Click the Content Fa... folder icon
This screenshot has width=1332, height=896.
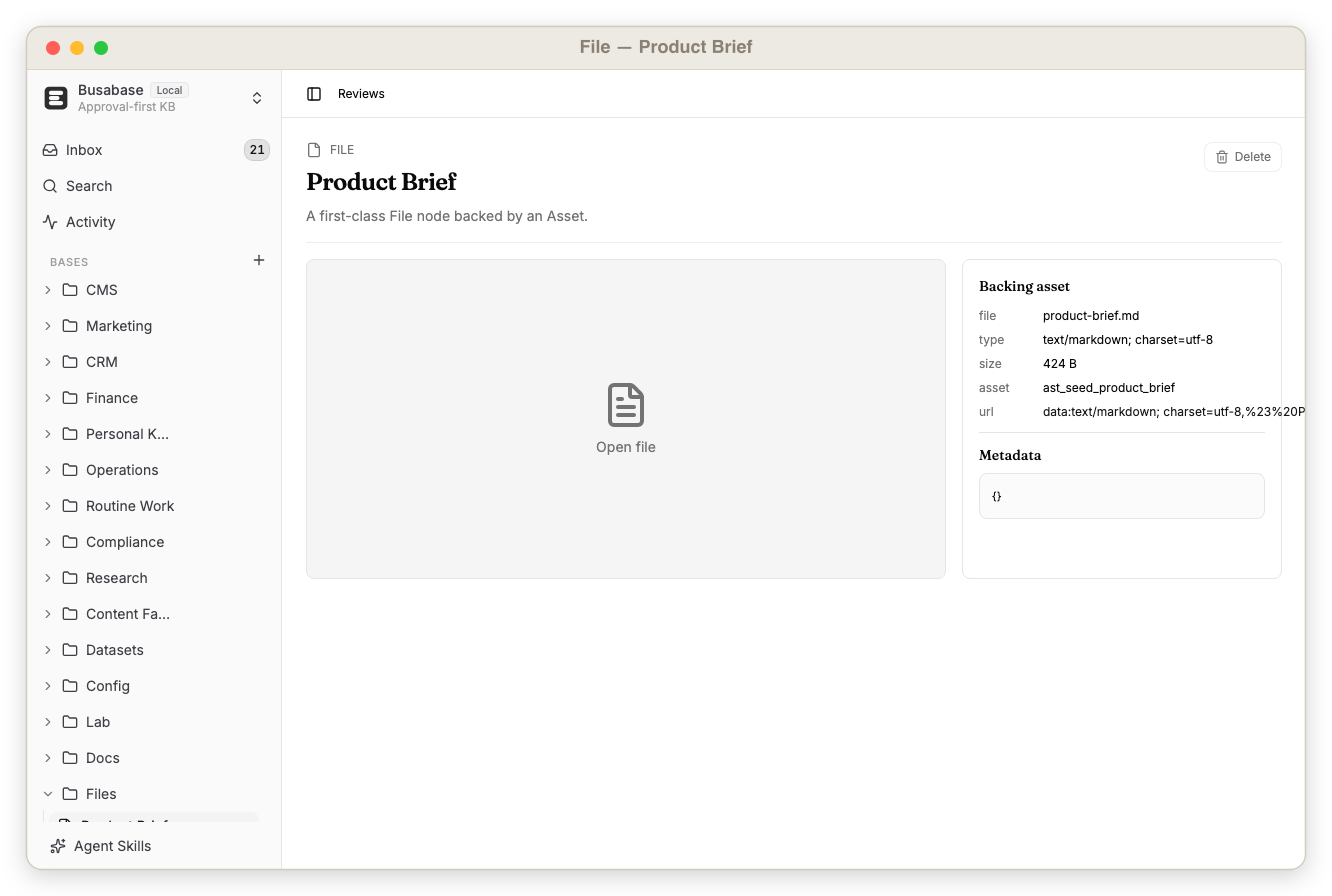pyautogui.click(x=70, y=614)
